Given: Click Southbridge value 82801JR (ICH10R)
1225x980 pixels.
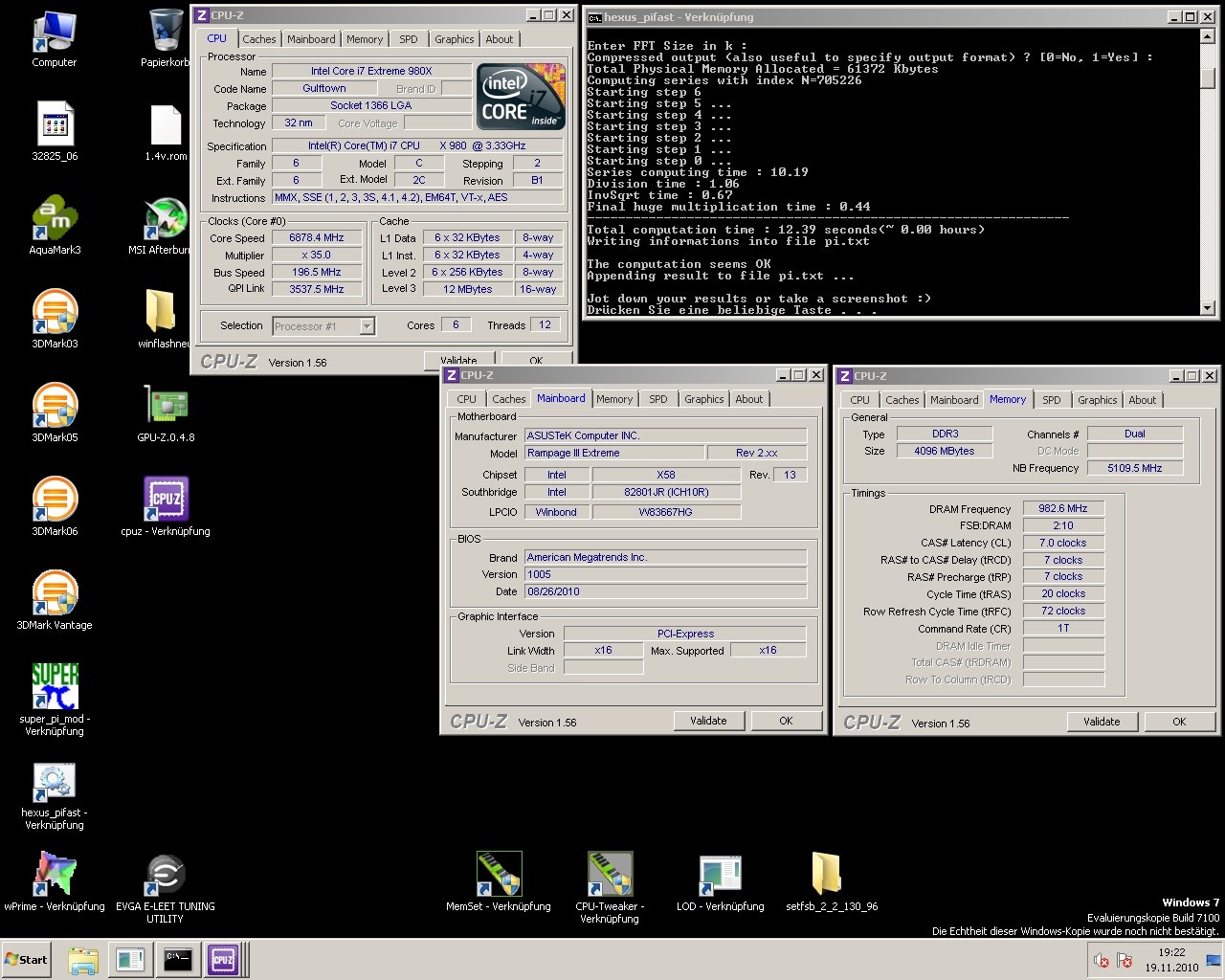Looking at the screenshot, I should pos(666,492).
